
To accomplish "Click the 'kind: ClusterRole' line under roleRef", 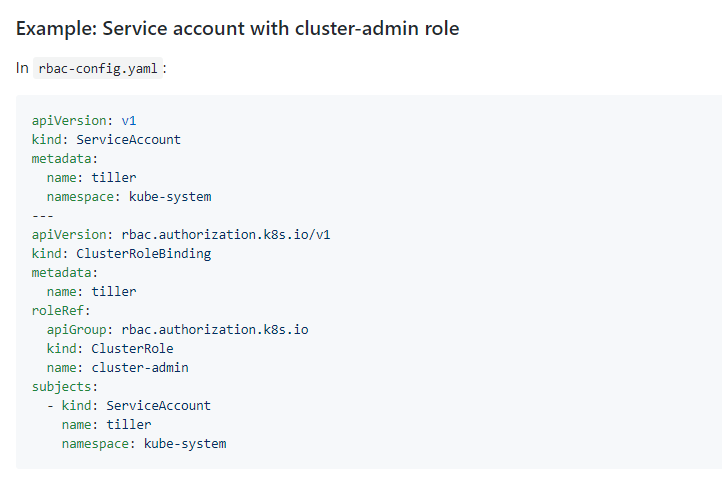I will (x=110, y=348).
